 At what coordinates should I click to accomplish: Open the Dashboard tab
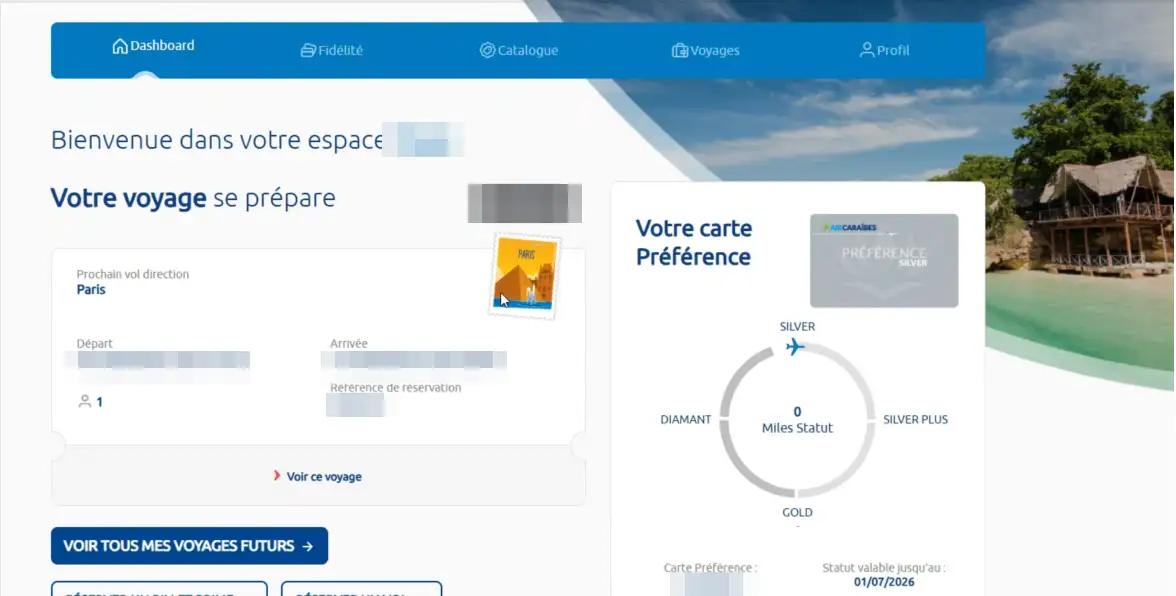pyautogui.click(x=153, y=46)
